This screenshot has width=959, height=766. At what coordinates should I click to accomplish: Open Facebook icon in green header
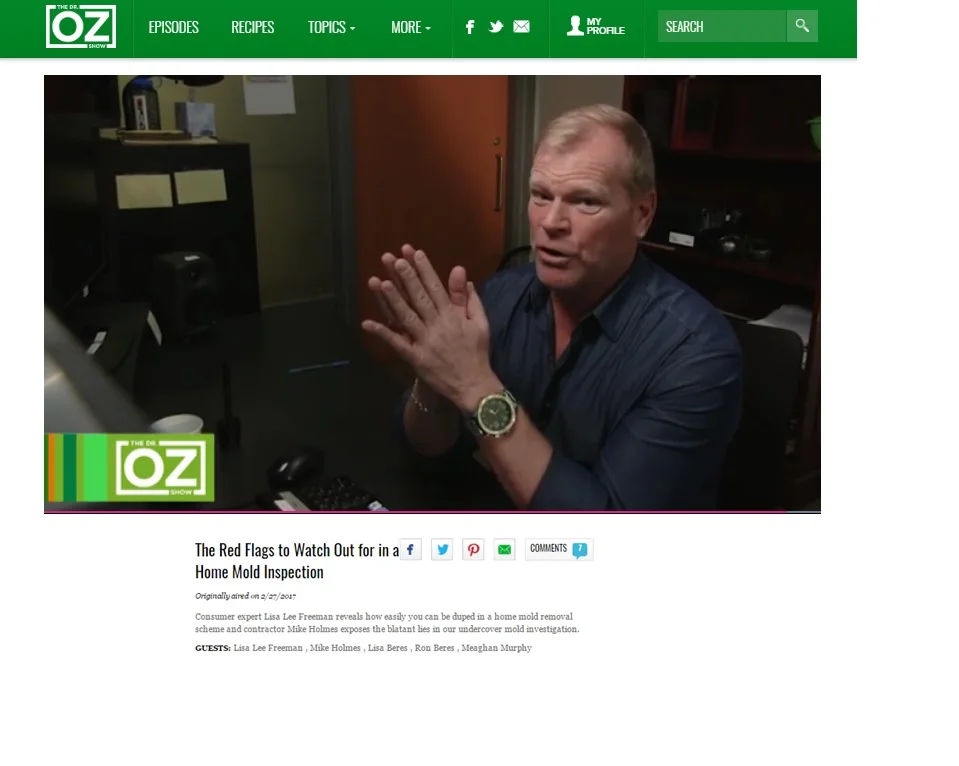(x=470, y=27)
